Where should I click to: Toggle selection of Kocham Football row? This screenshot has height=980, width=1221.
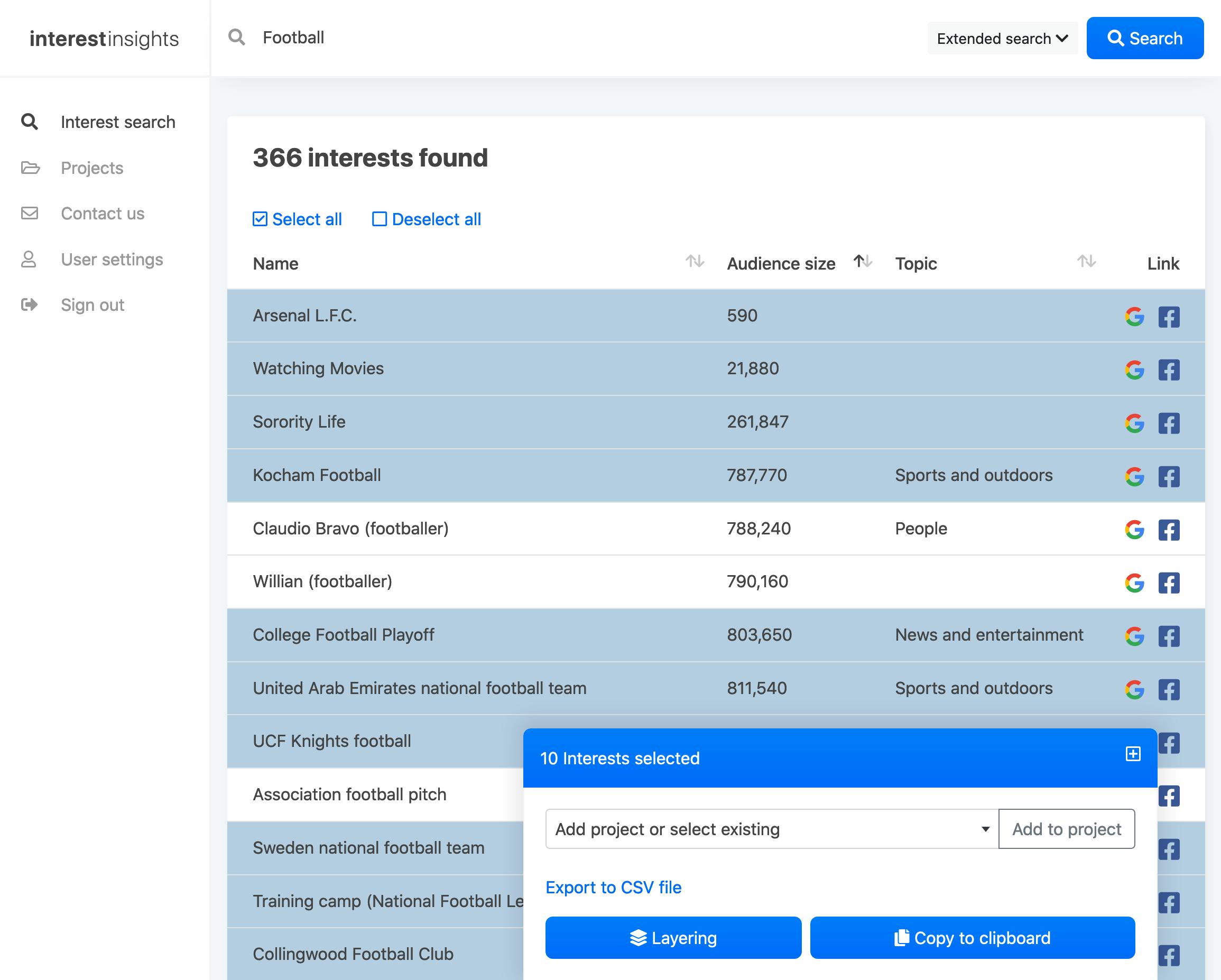pyautogui.click(x=716, y=475)
